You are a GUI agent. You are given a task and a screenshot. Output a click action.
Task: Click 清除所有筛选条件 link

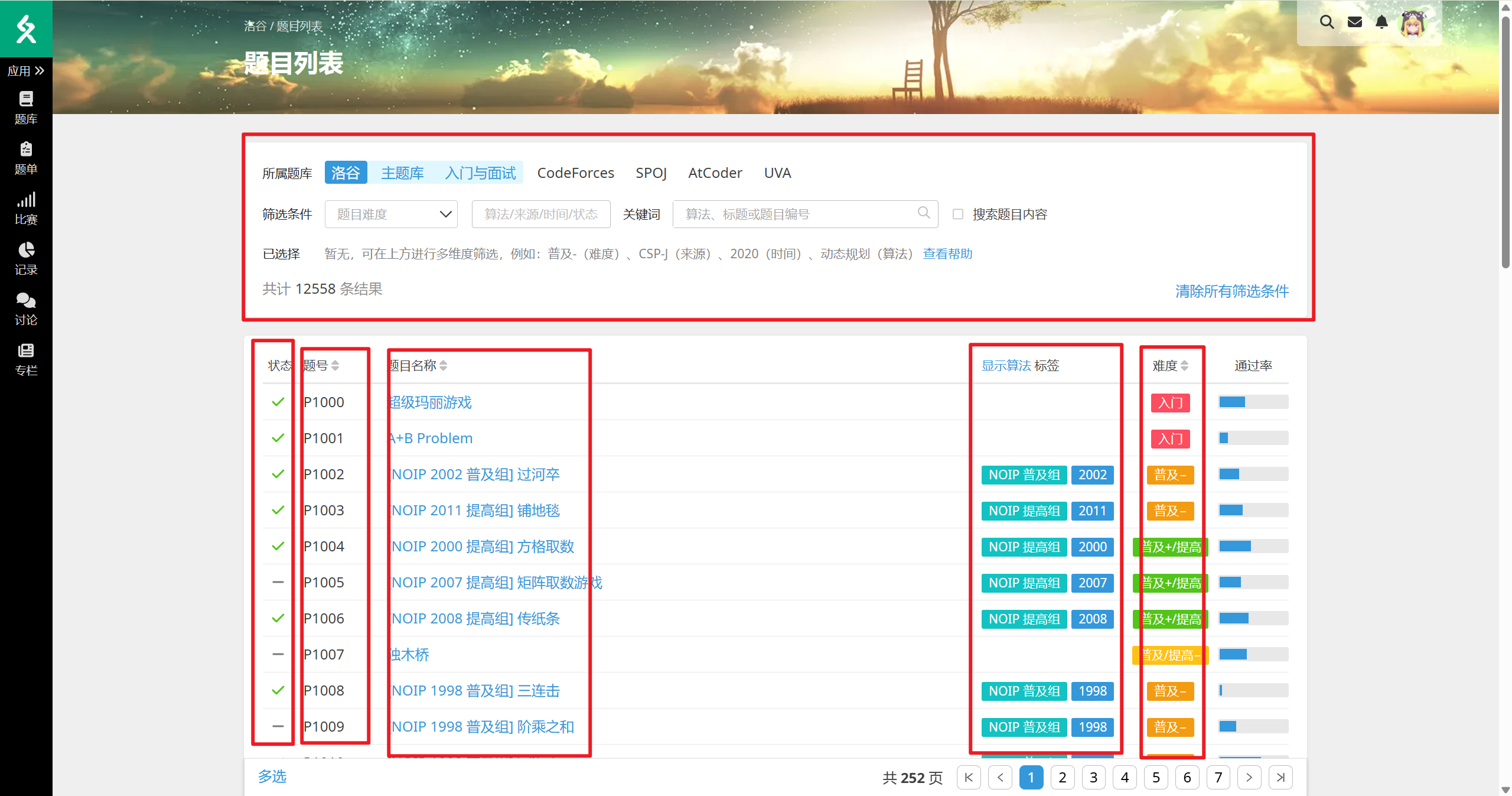pyautogui.click(x=1231, y=291)
